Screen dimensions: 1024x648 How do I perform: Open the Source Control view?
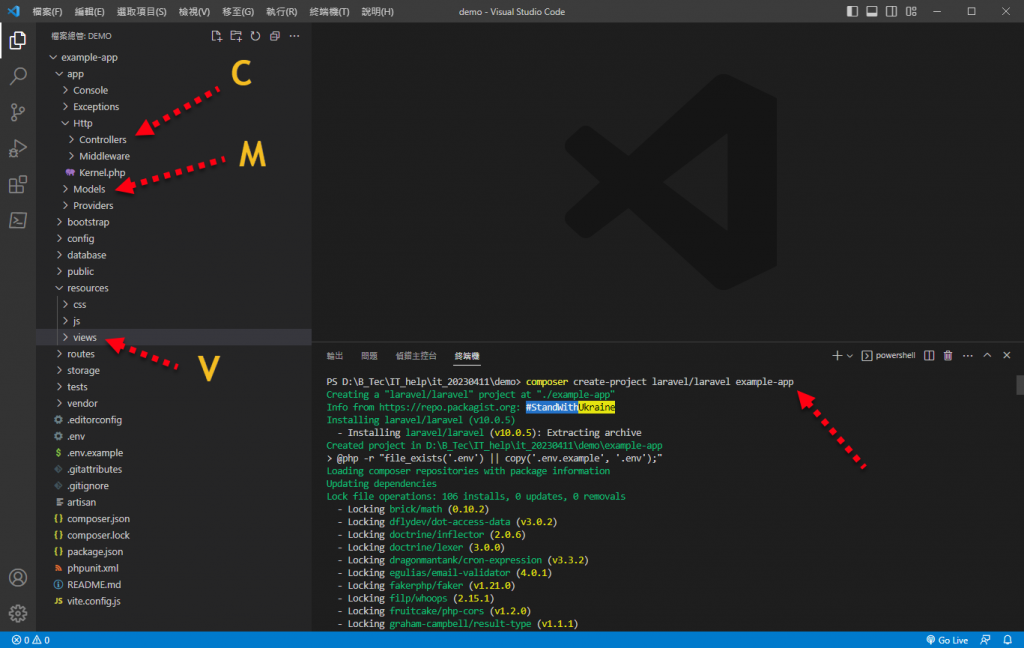(18, 112)
